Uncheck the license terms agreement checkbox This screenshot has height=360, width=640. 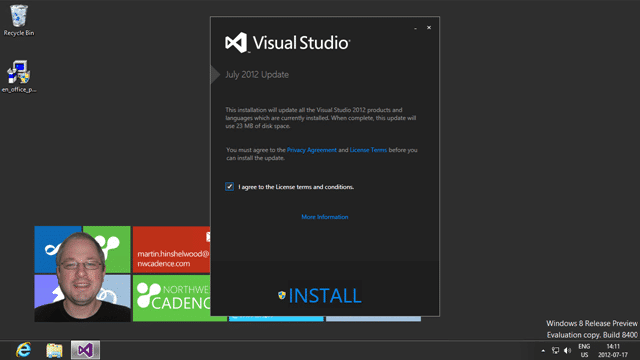pos(229,187)
